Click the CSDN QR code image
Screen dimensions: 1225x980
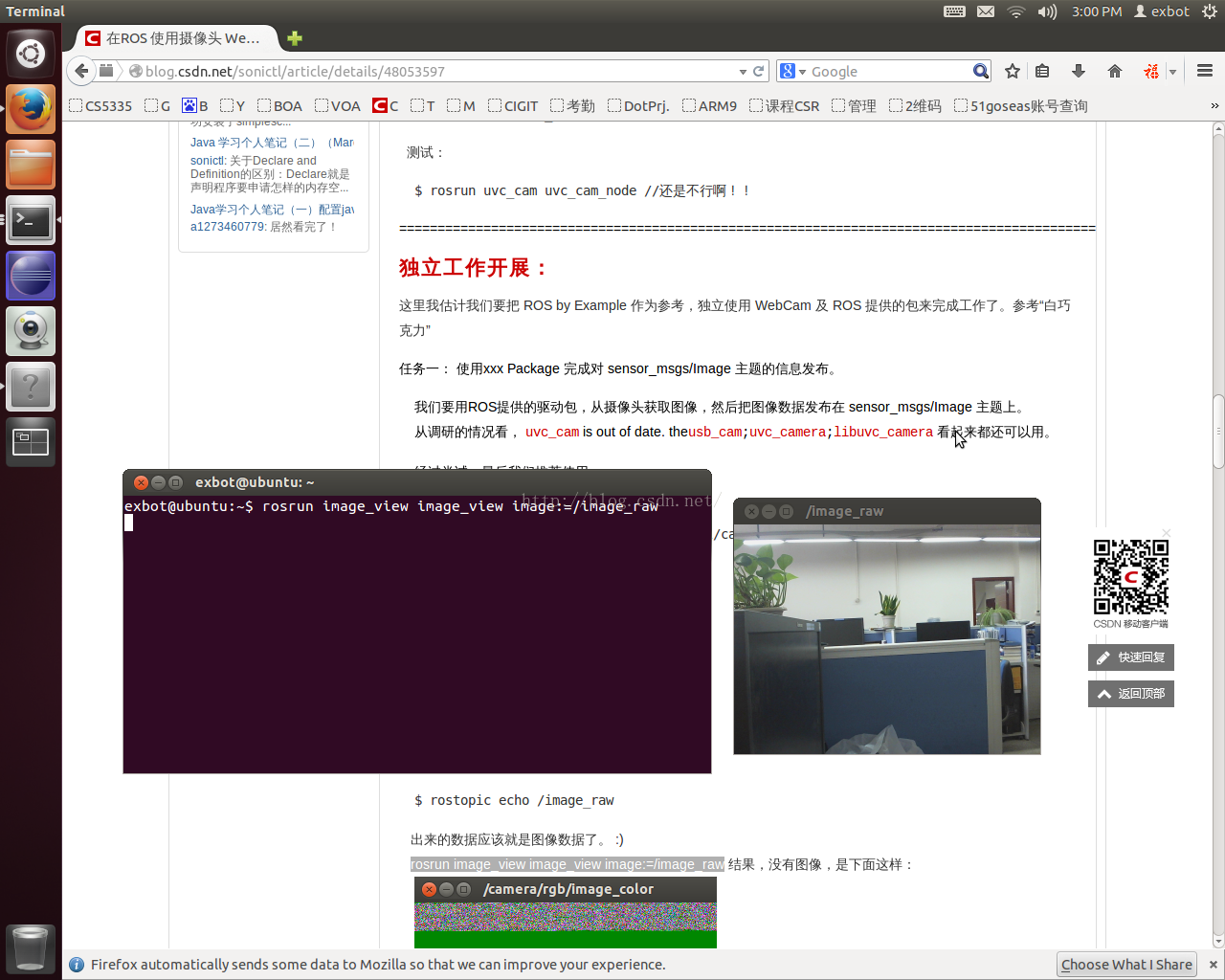click(x=1131, y=577)
